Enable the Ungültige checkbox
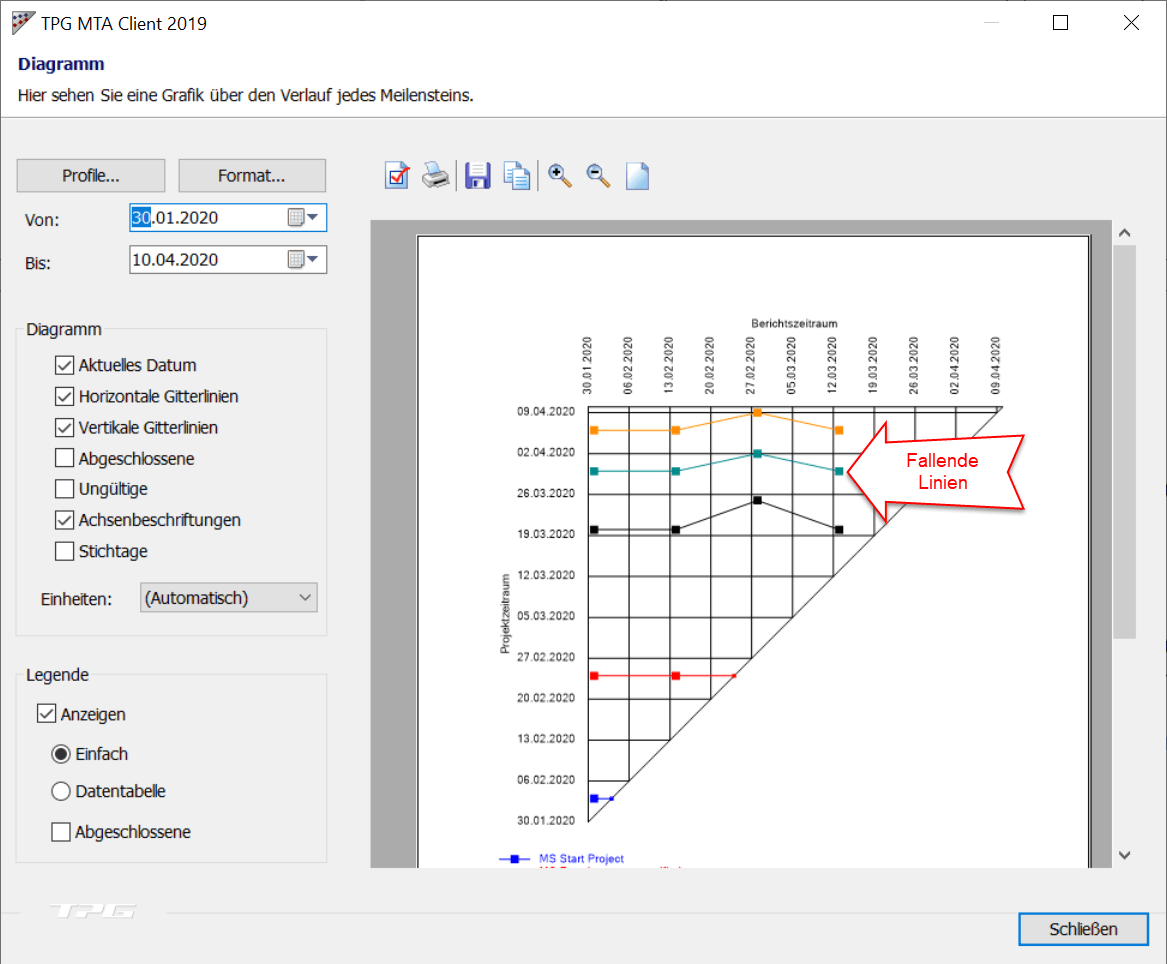Image resolution: width=1167 pixels, height=964 pixels. [x=64, y=489]
